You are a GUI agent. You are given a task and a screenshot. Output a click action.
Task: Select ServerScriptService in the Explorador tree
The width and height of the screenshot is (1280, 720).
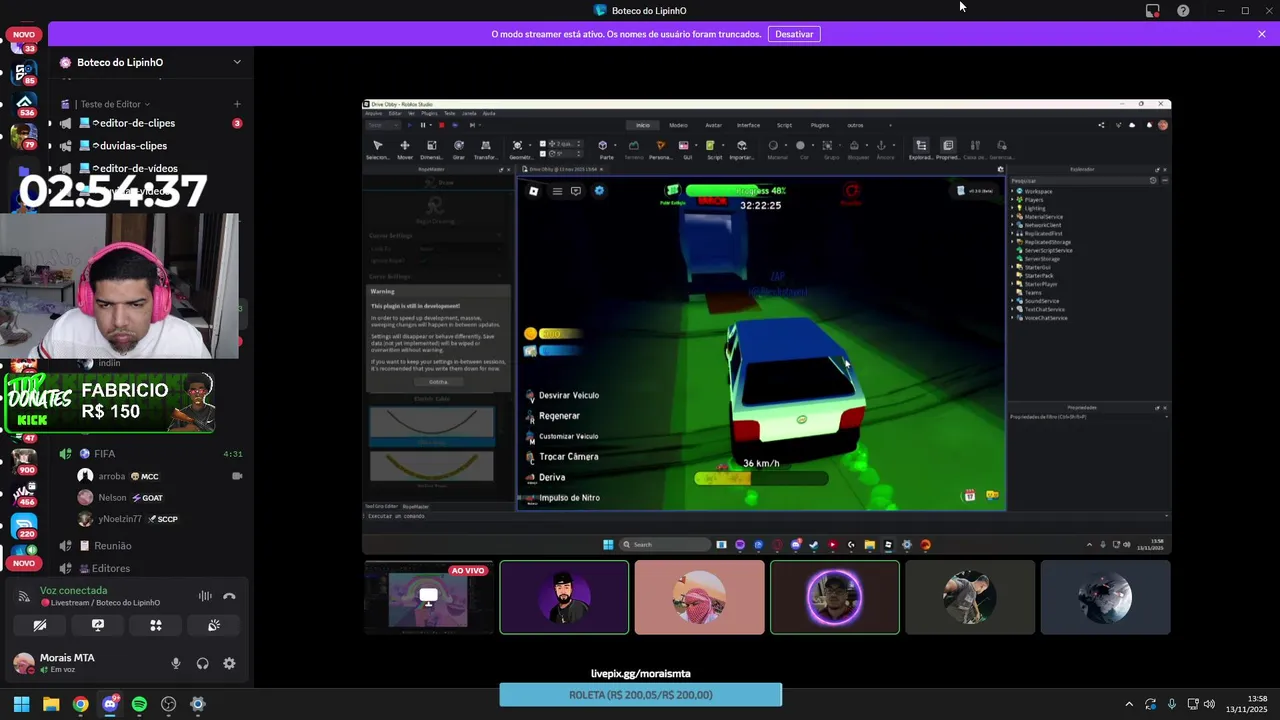pos(1048,250)
